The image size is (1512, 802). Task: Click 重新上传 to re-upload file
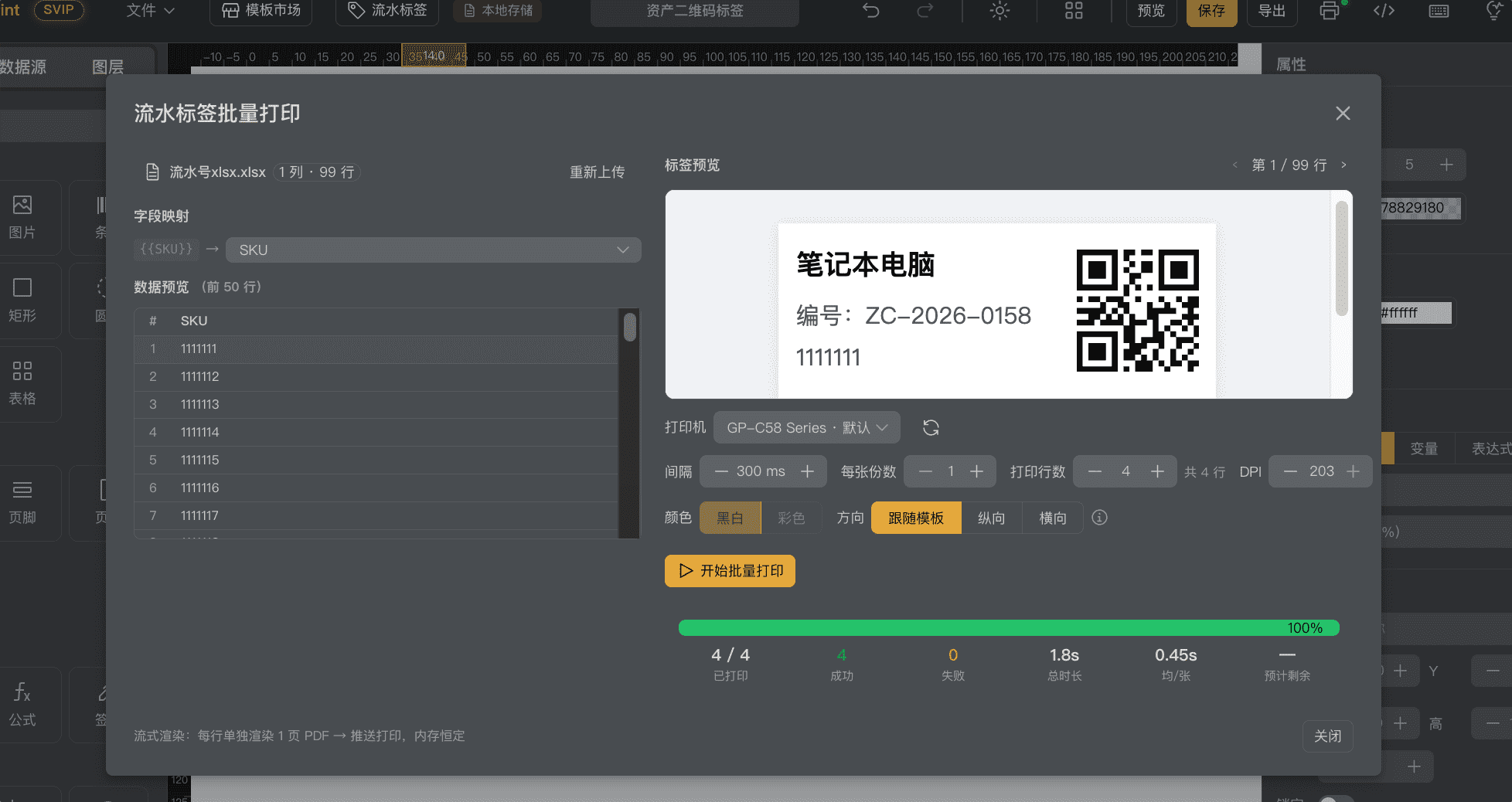[x=597, y=172]
